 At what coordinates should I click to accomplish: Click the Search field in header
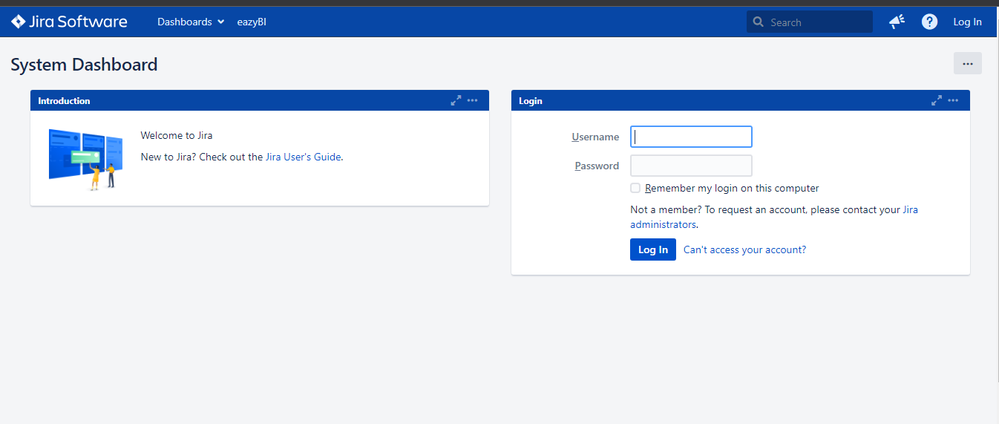pos(809,22)
